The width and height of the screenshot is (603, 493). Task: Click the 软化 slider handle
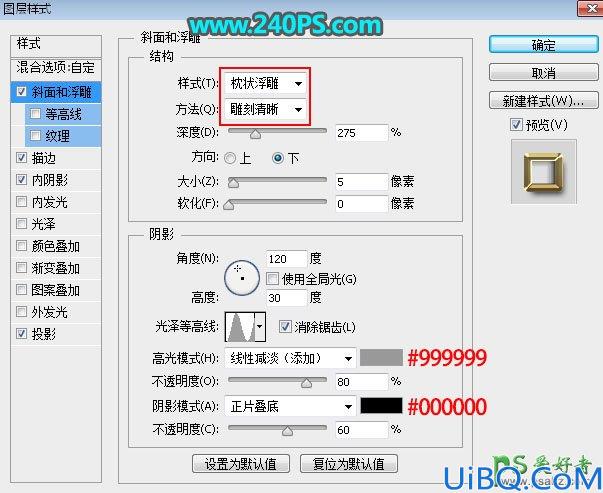pos(229,205)
